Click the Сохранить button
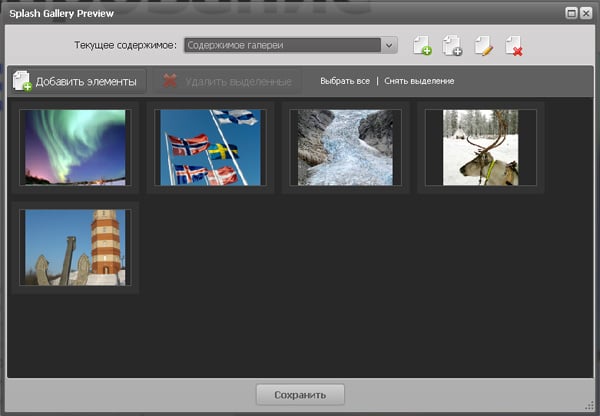The width and height of the screenshot is (600, 416). (300, 395)
